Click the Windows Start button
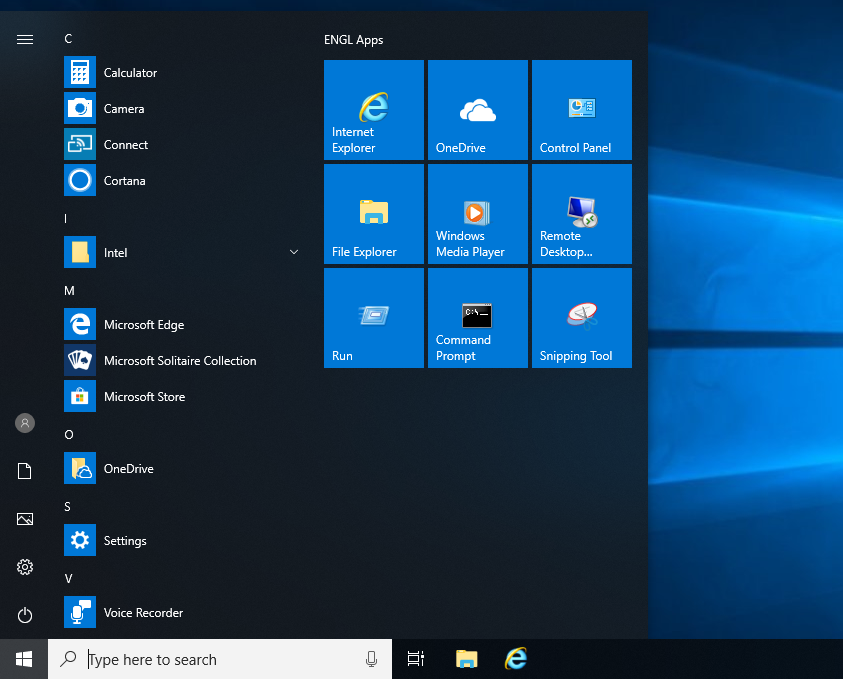 coord(24,659)
